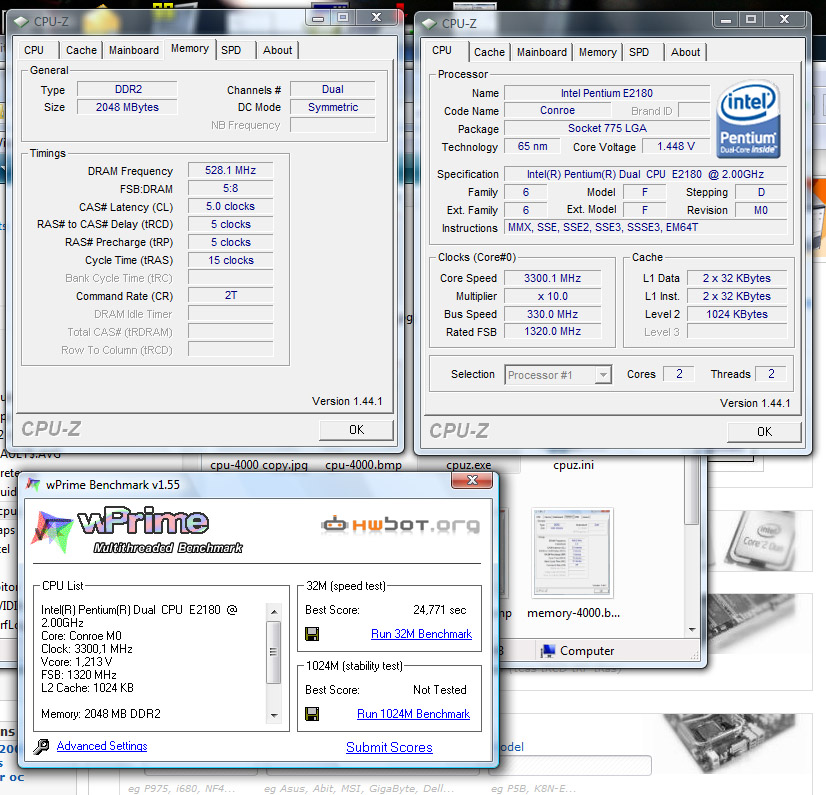826x795 pixels.
Task: Click the Channels # field Dual
Action: [333, 89]
